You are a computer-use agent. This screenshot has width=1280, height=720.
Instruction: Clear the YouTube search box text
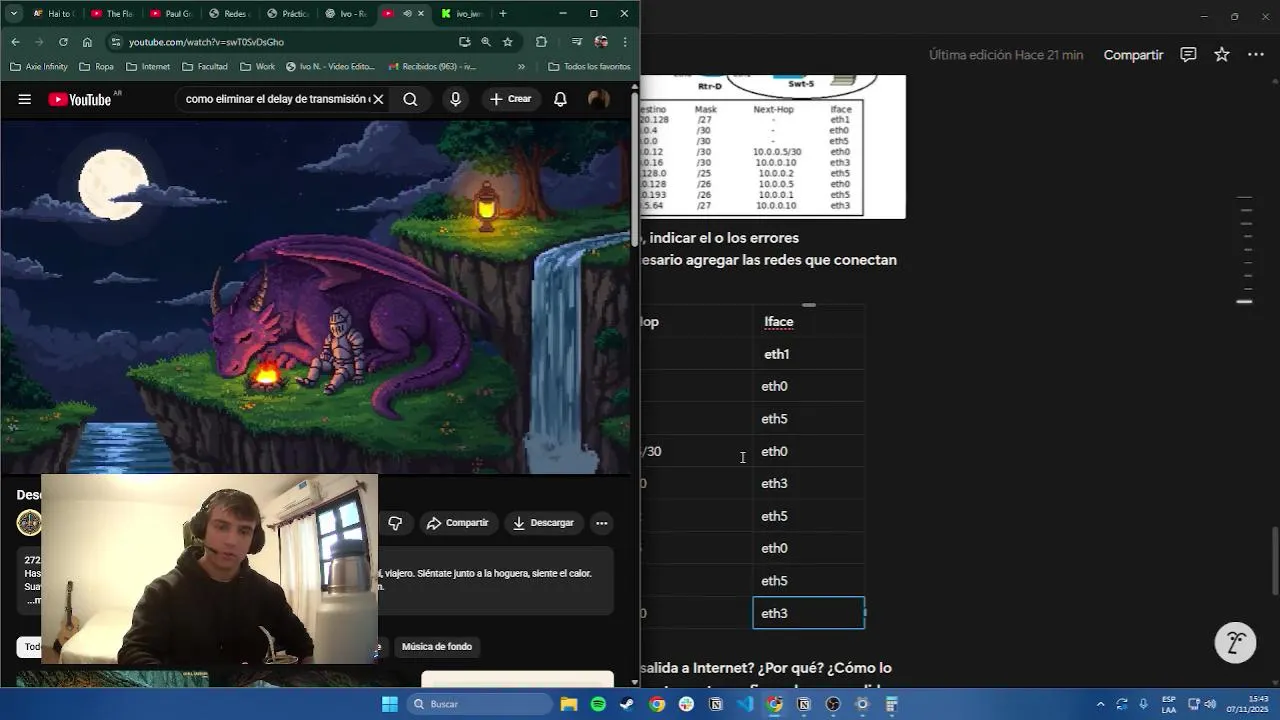(x=378, y=99)
